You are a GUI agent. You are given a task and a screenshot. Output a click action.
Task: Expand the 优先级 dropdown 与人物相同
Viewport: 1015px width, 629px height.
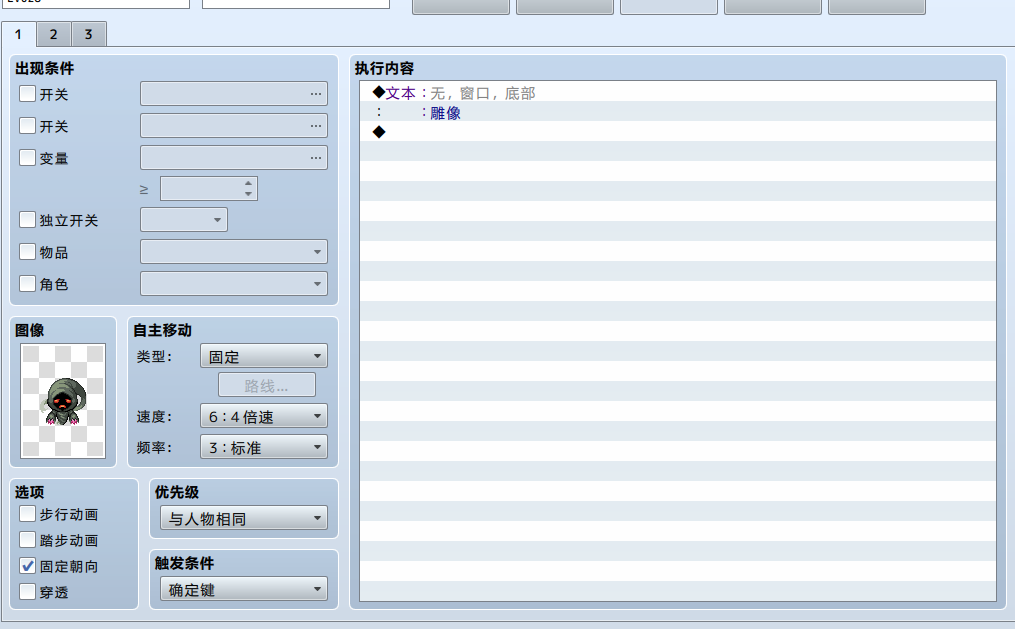point(243,518)
